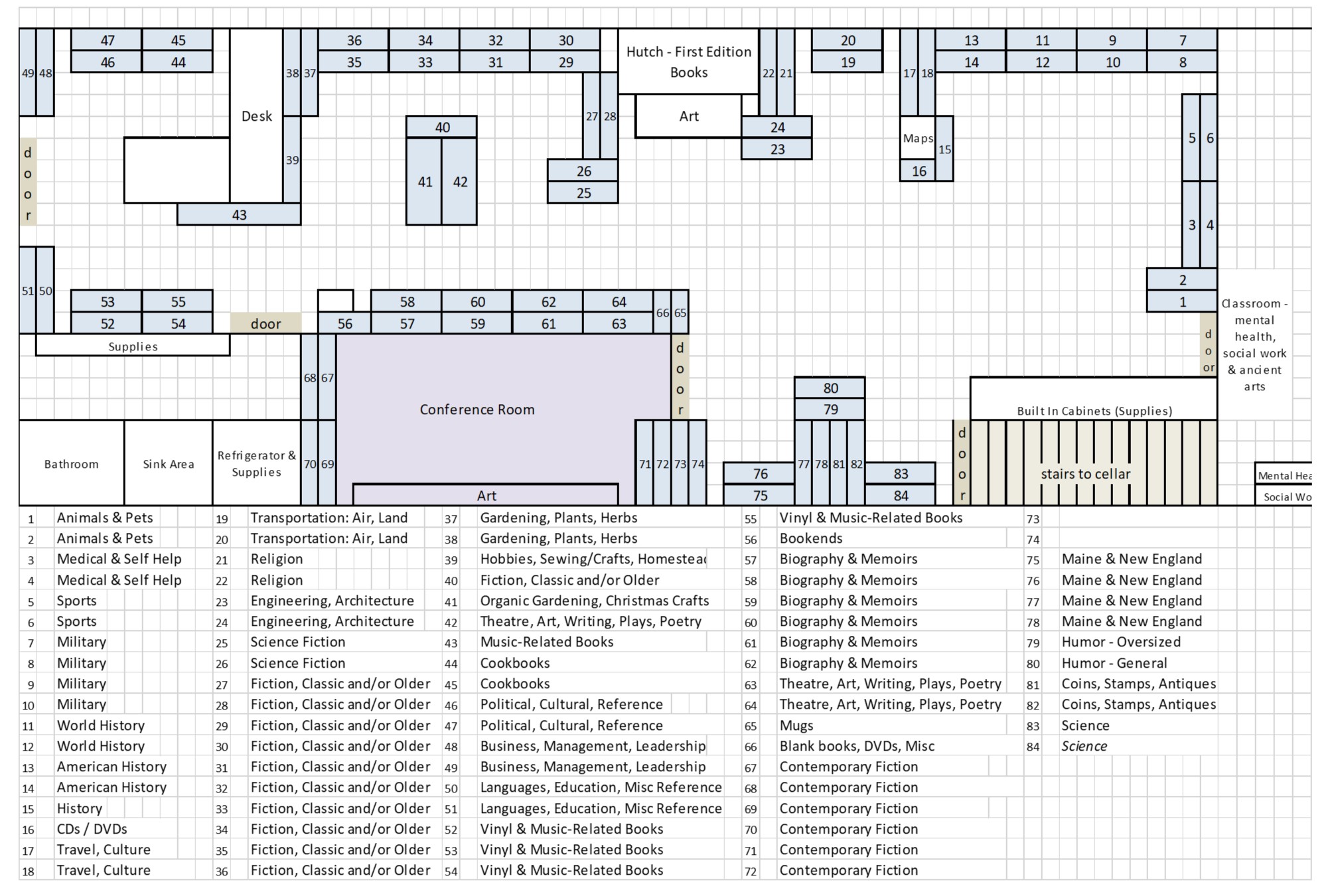Click legend entry Humor - Oversized

pos(1120,642)
